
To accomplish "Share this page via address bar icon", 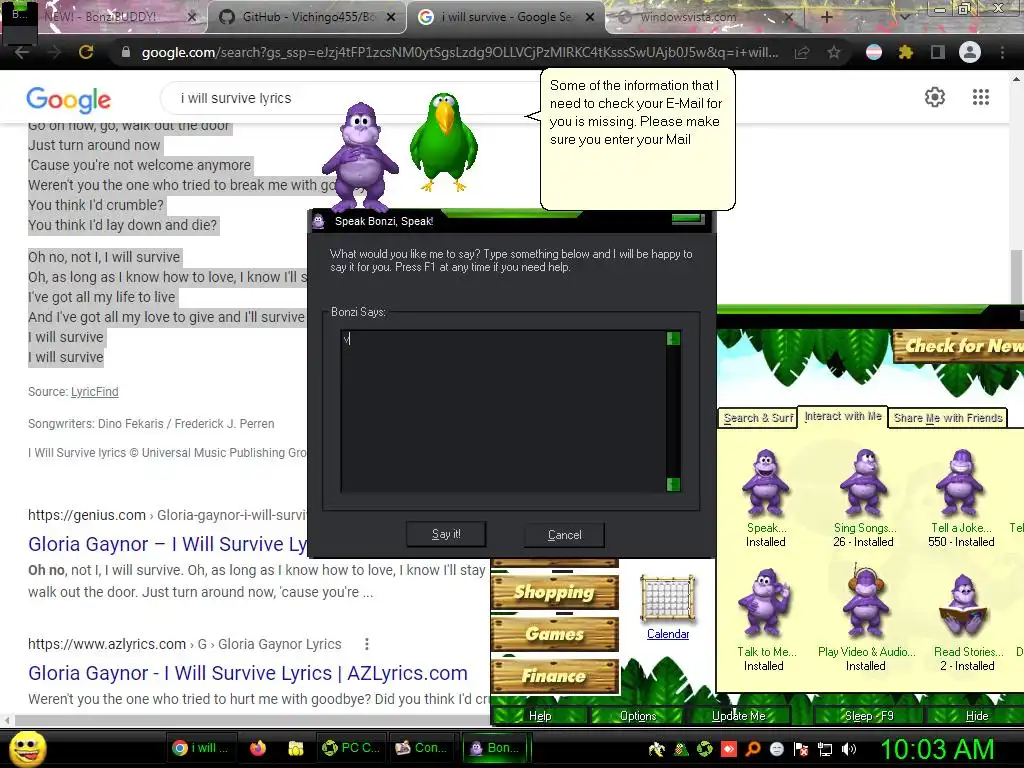I will (x=802, y=53).
